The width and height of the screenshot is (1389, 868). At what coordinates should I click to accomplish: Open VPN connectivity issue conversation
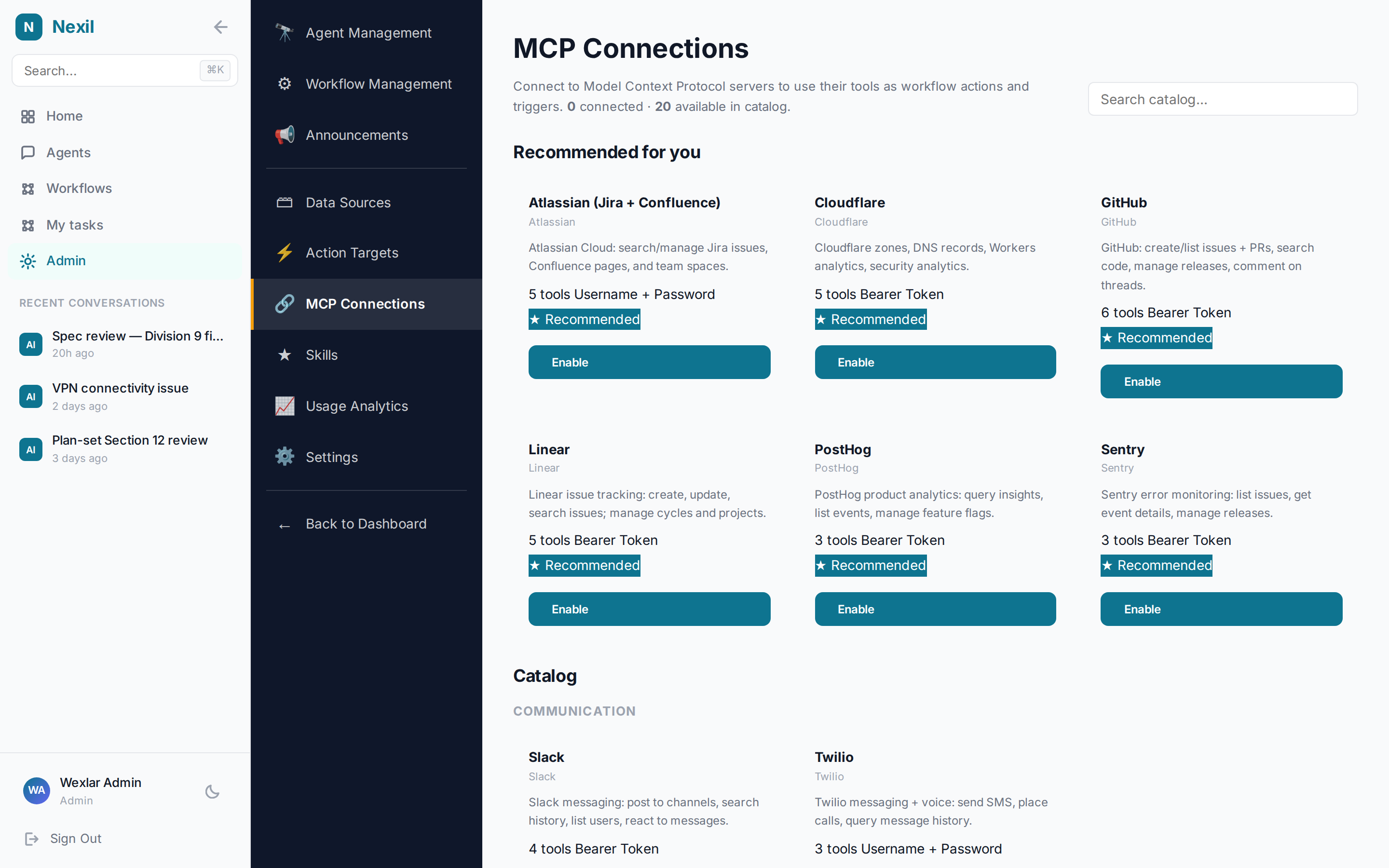124,397
